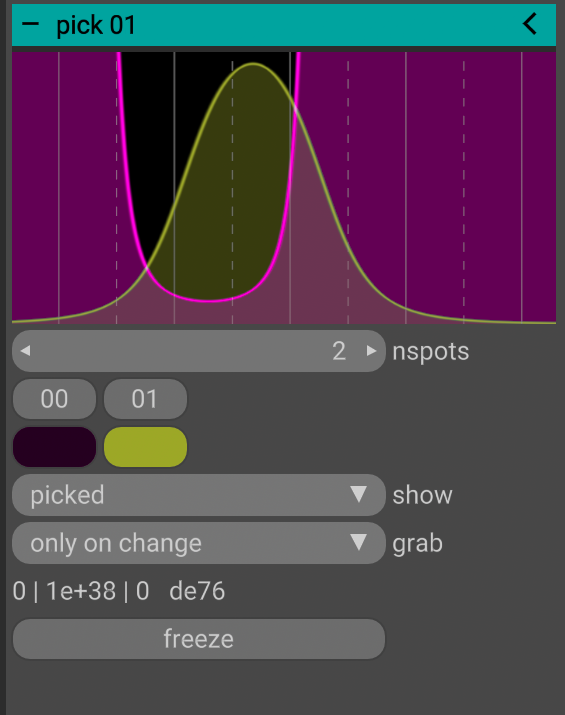This screenshot has height=715, width=565.
Task: Open the grab dropdown set to only on change
Action: [x=198, y=543]
